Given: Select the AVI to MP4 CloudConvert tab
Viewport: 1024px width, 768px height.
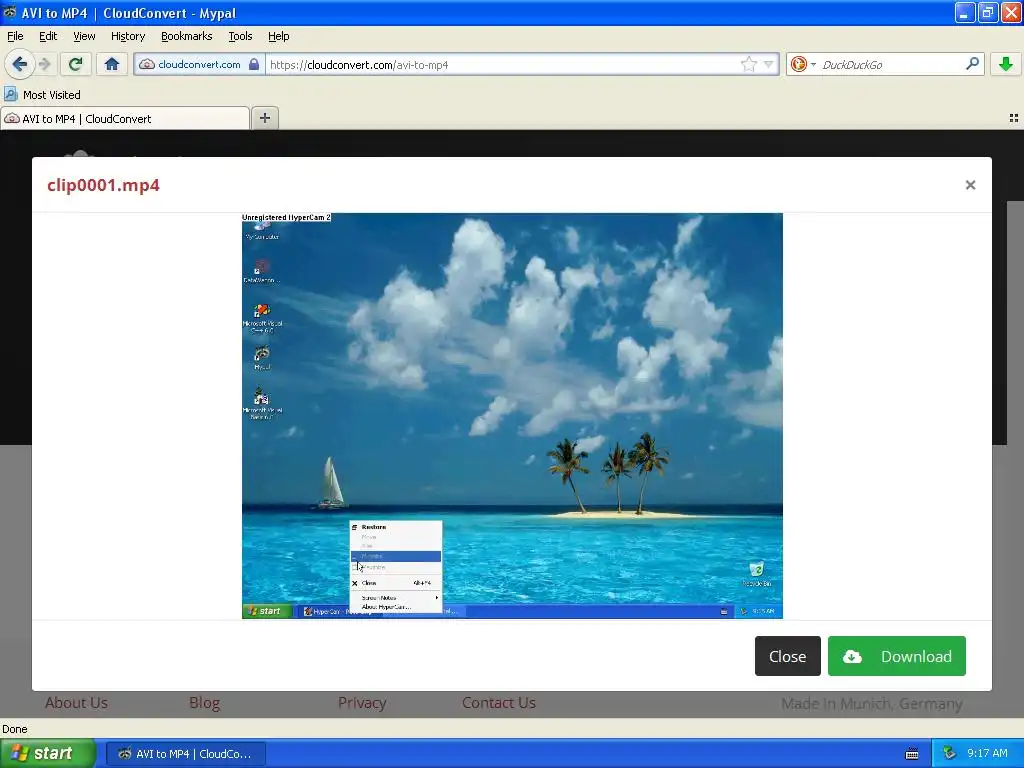Looking at the screenshot, I should [124, 118].
